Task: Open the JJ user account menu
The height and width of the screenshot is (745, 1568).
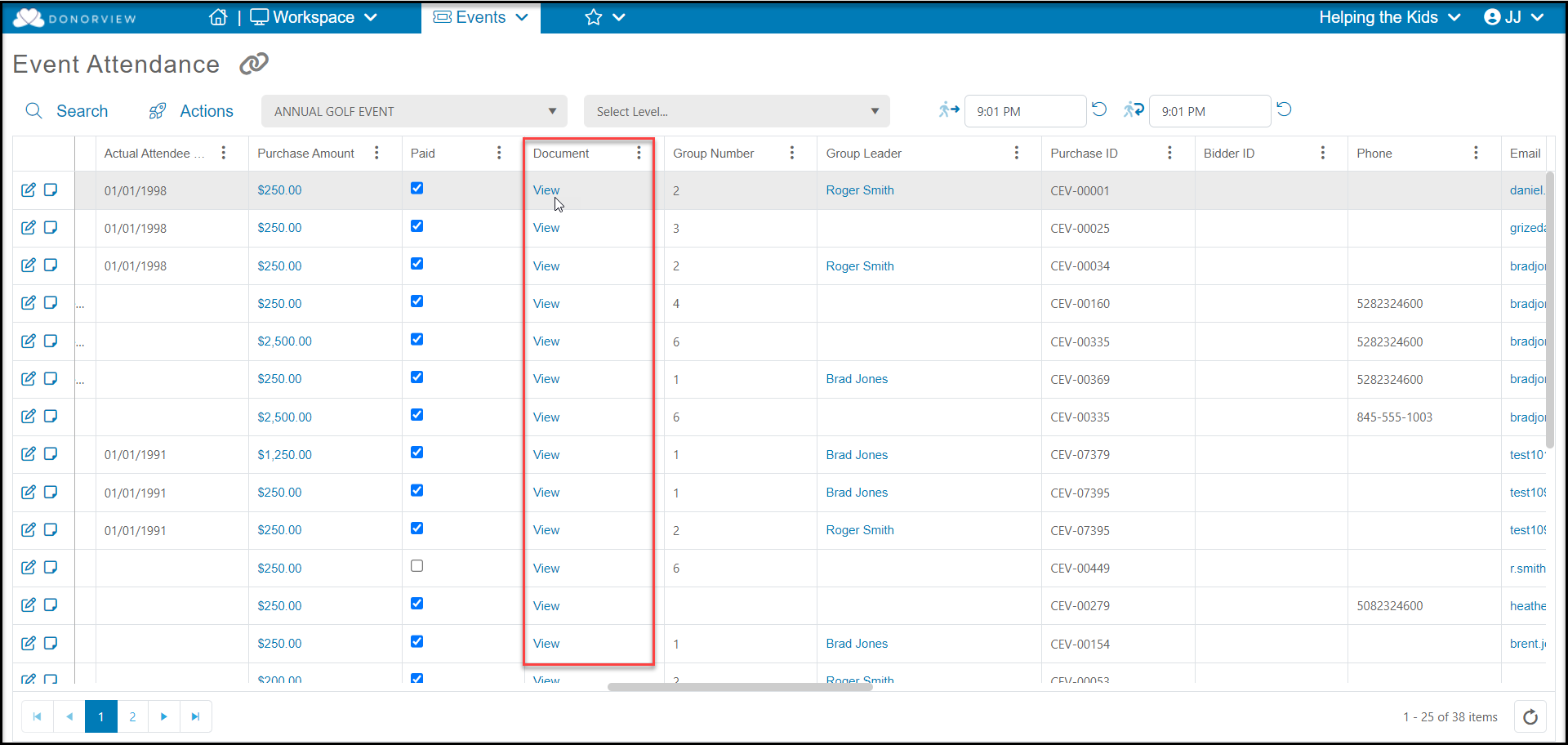Action: 1513,17
